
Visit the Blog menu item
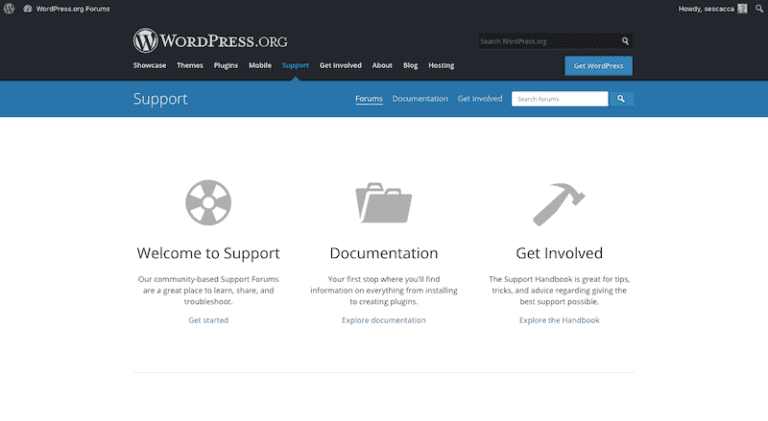tap(410, 65)
